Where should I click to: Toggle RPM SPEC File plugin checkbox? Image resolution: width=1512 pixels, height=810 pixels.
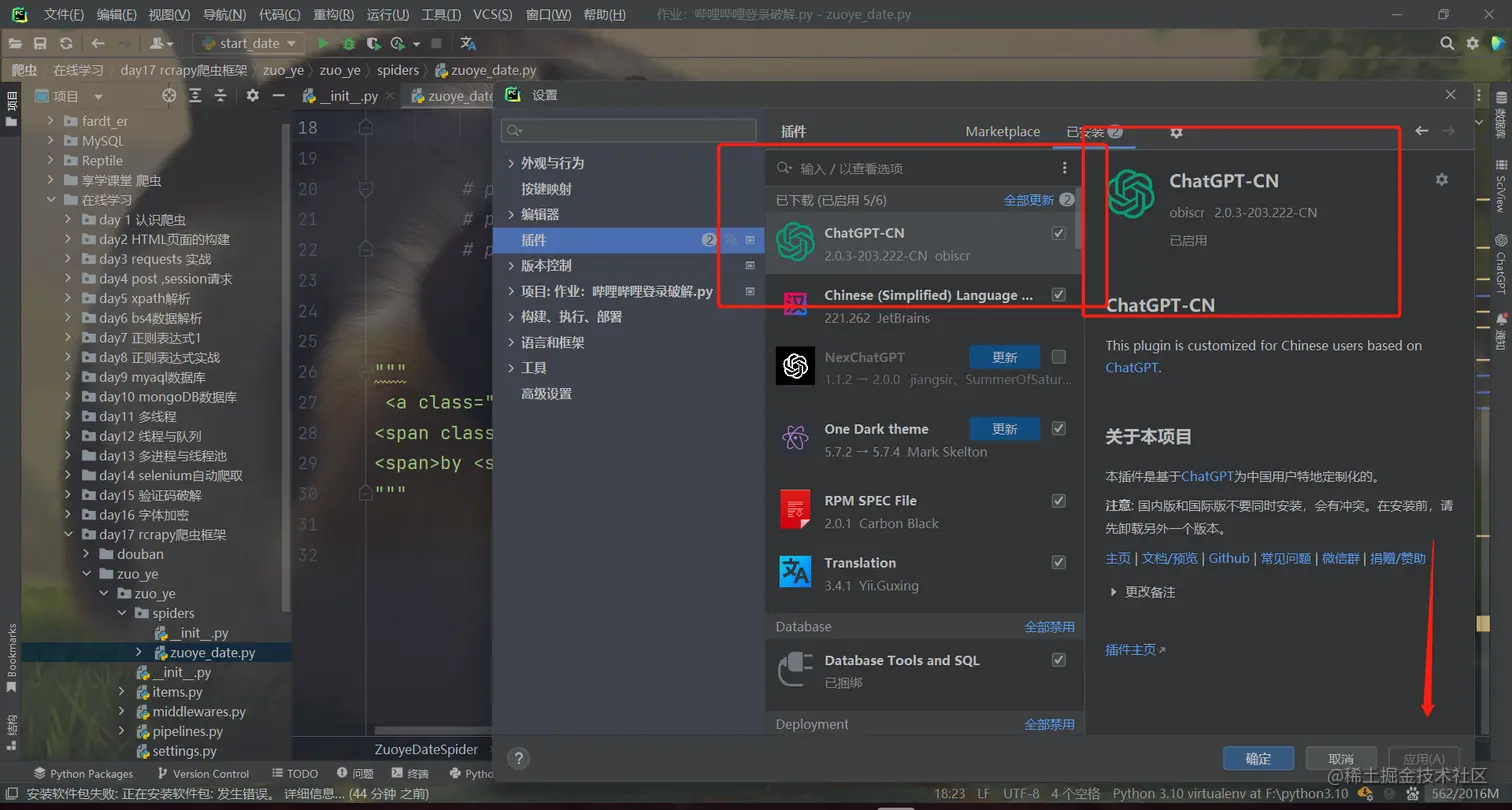click(1059, 501)
